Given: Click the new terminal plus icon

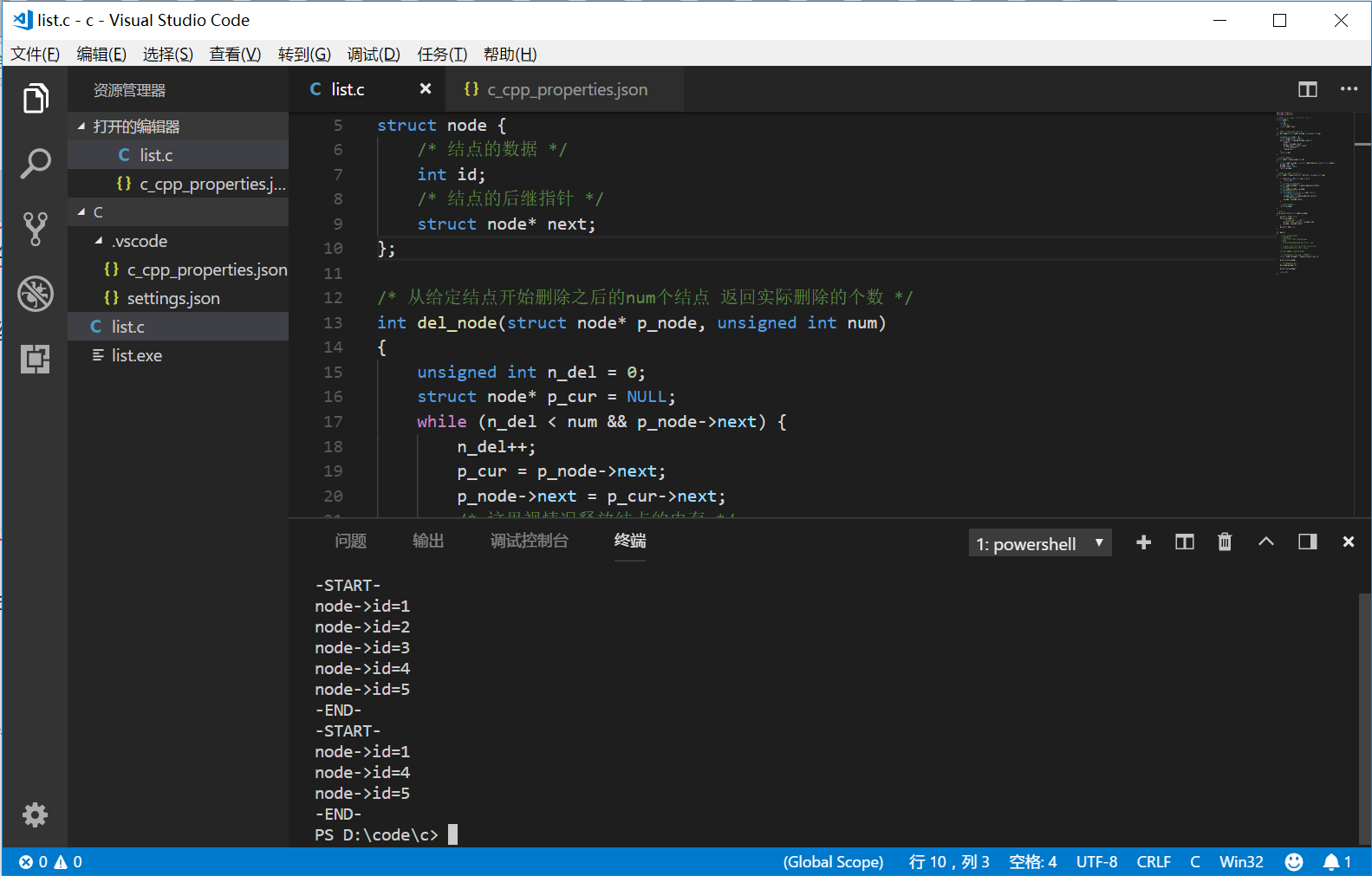Looking at the screenshot, I should coord(1143,542).
